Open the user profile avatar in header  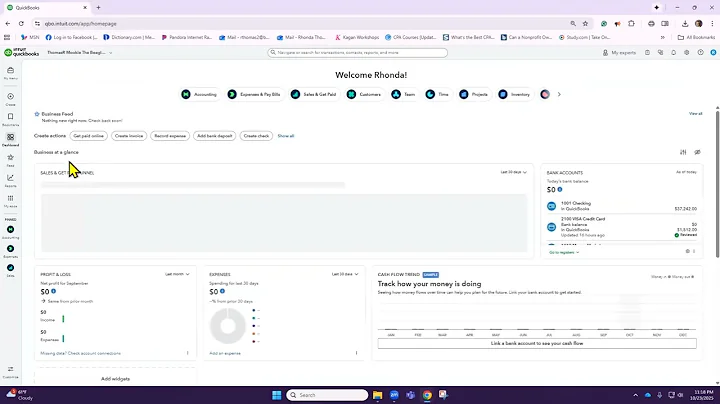[x=713, y=53]
